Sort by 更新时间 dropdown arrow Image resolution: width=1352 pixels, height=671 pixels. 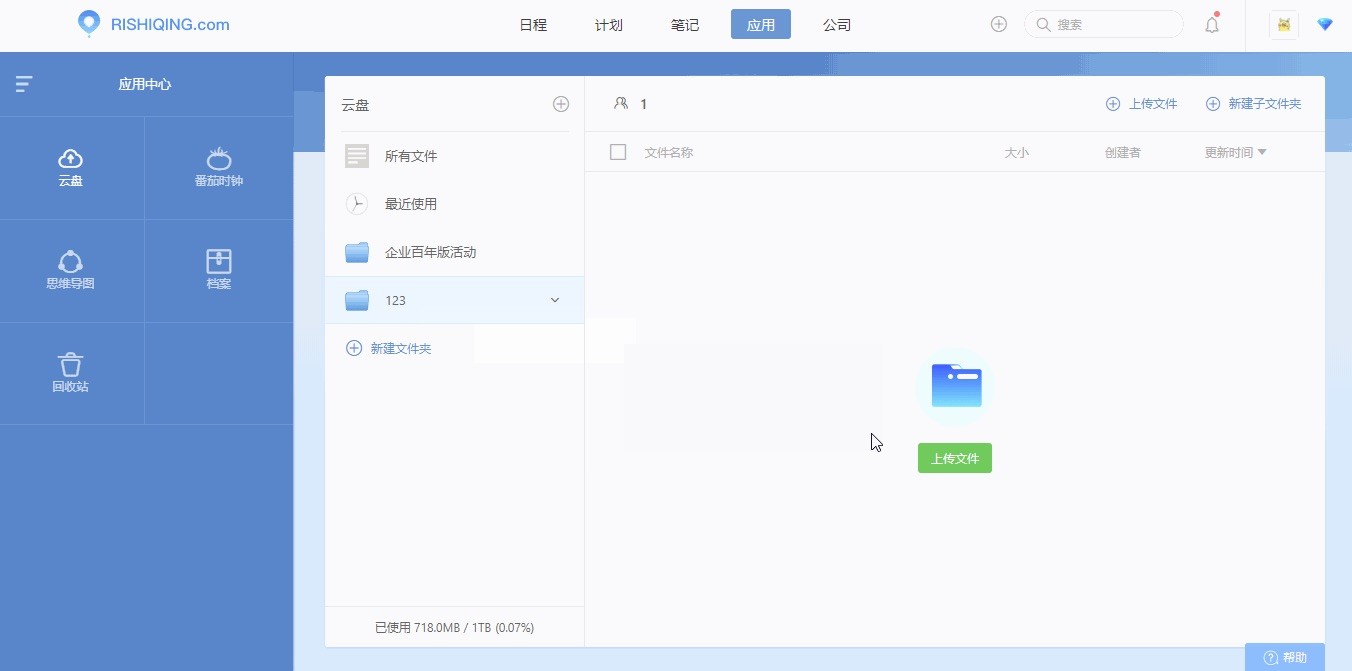click(x=1262, y=153)
